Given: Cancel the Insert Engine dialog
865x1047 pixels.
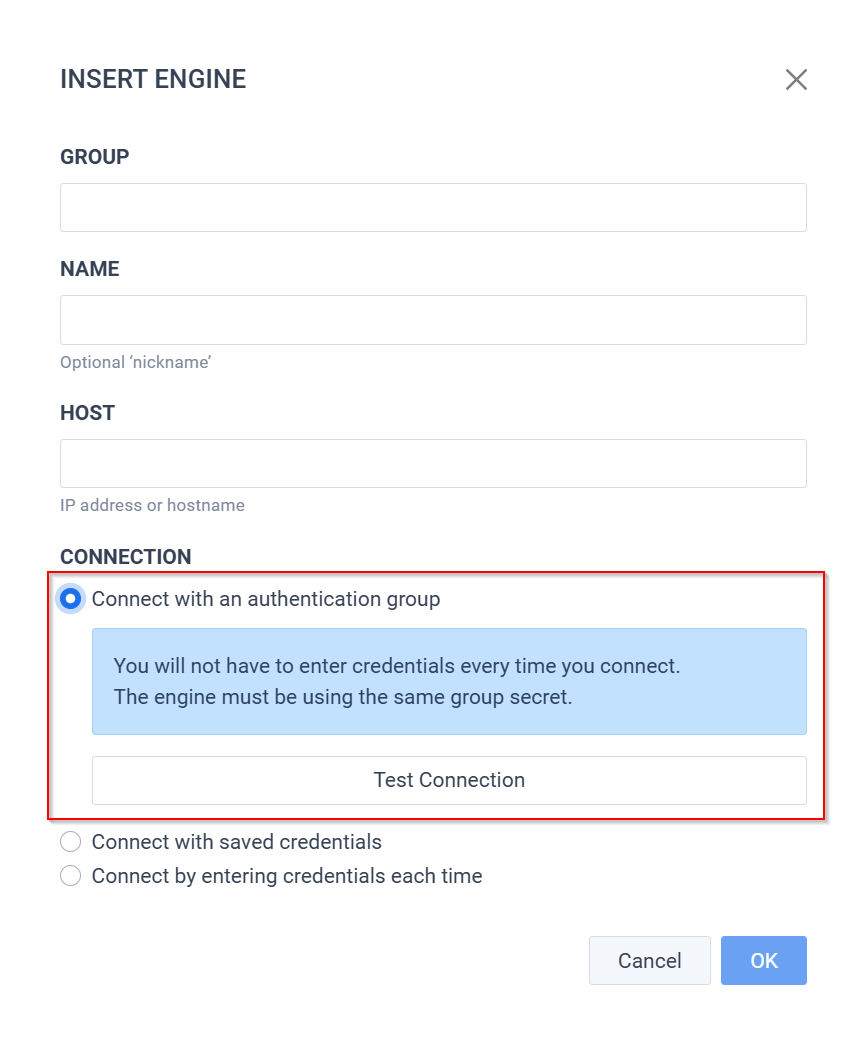Looking at the screenshot, I should click(650, 960).
